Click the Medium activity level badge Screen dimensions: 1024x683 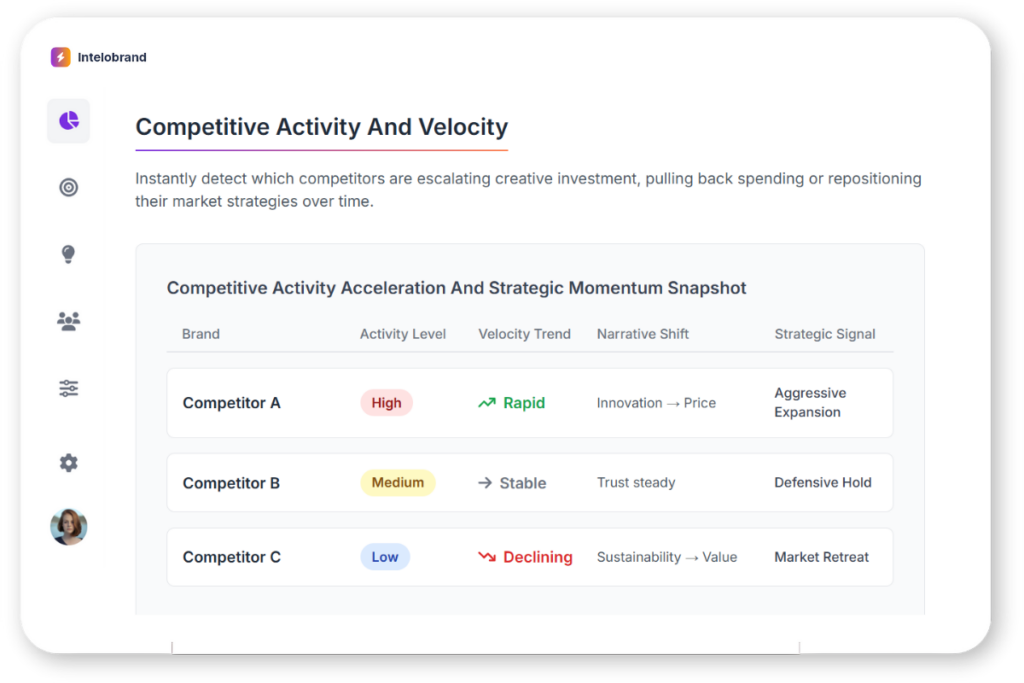pyautogui.click(x=398, y=483)
